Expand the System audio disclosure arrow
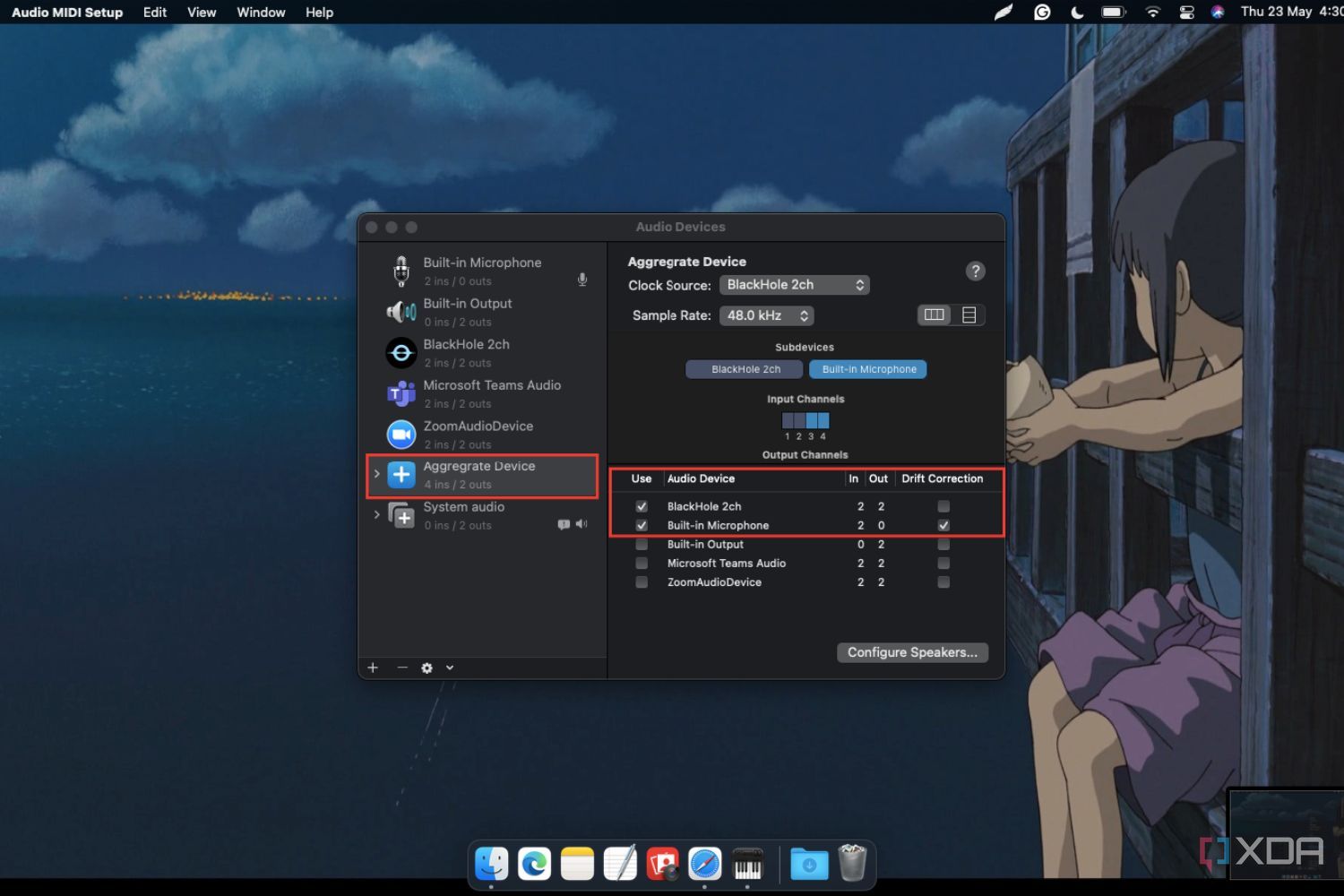The width and height of the screenshot is (1344, 896). [x=376, y=514]
